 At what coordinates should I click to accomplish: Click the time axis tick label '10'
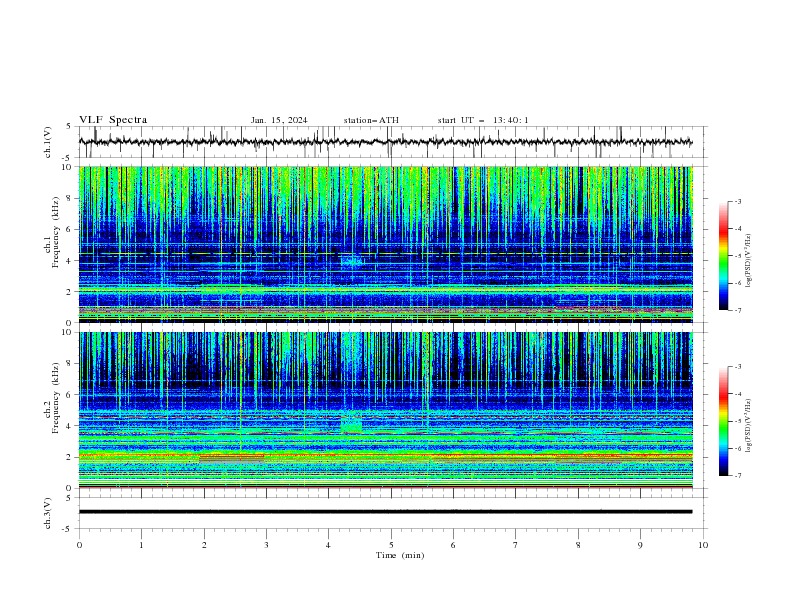(703, 545)
